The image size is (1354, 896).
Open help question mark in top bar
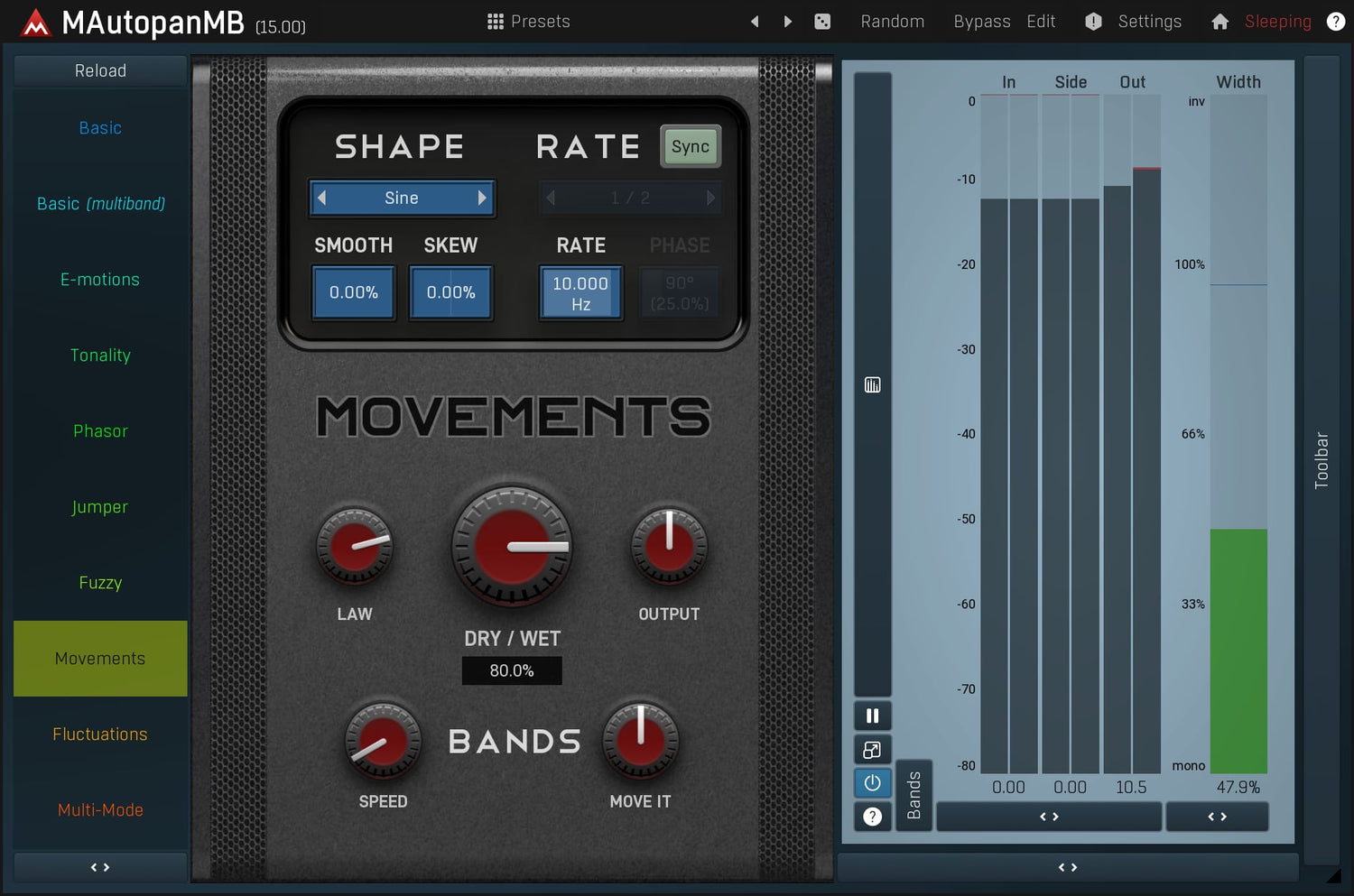tap(1336, 22)
